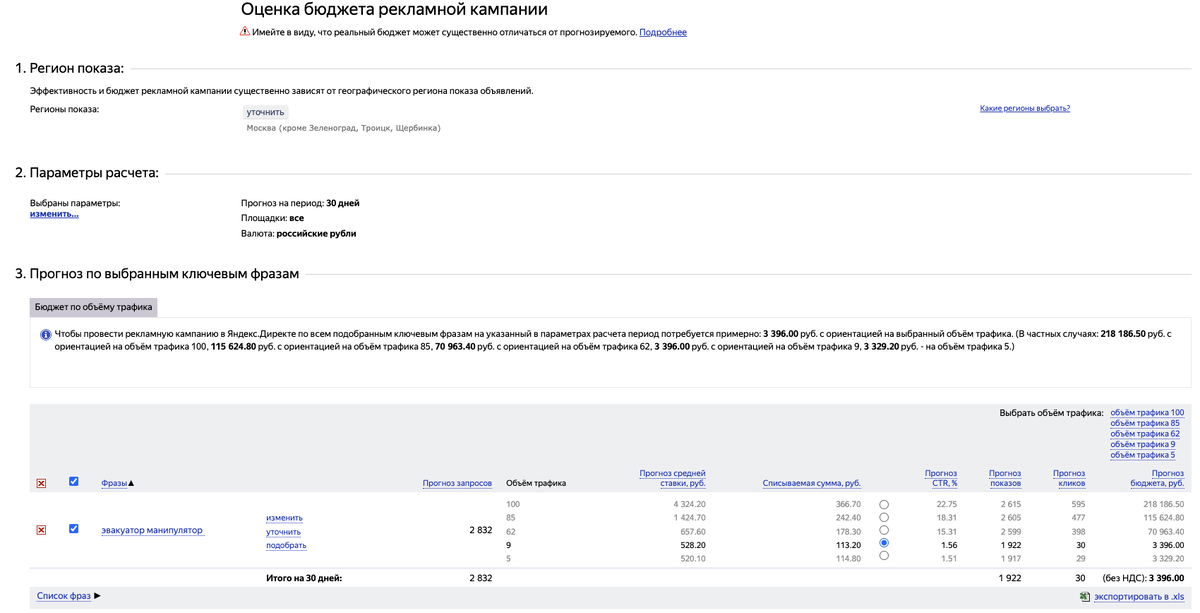Select traffic volume 100 radio button

884,504
